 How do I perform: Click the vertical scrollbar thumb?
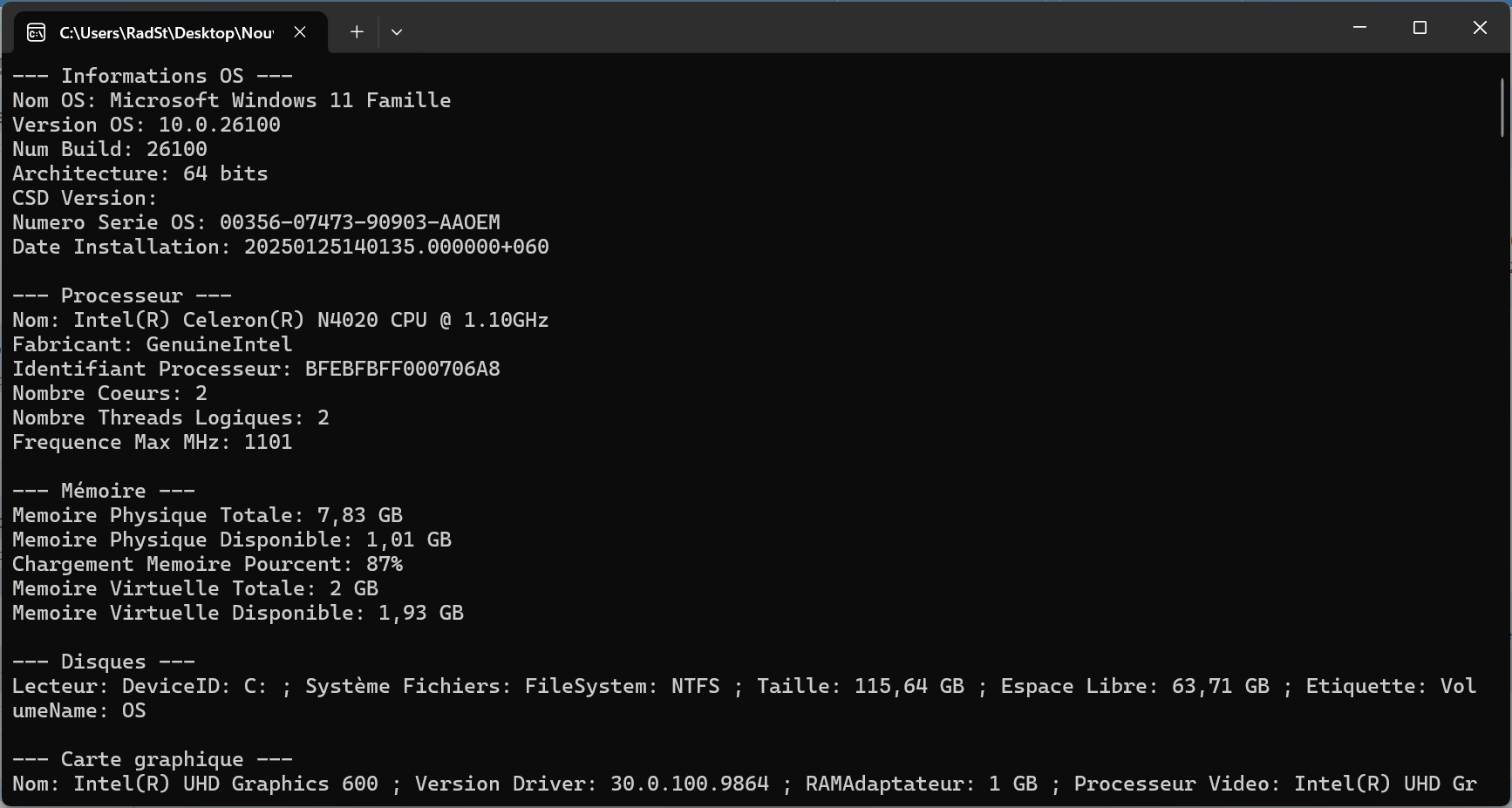[x=1502, y=107]
